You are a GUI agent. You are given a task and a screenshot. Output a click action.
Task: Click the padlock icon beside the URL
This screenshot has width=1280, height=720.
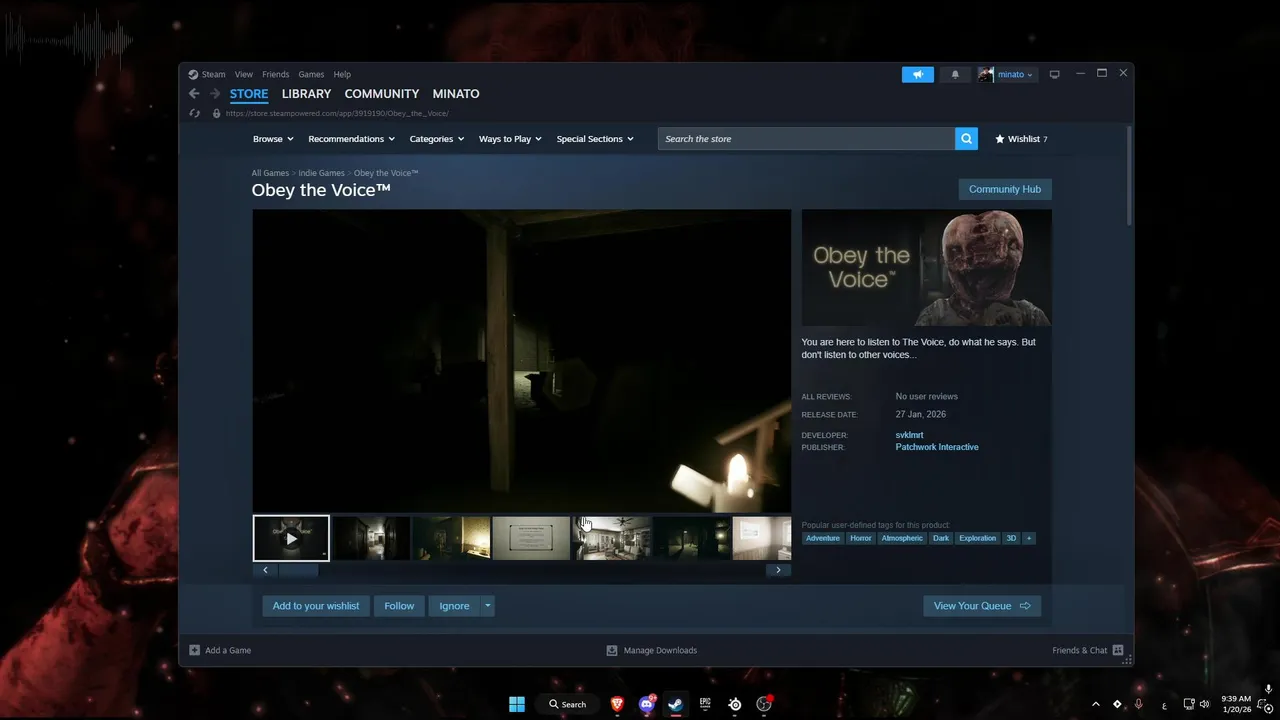click(x=216, y=113)
